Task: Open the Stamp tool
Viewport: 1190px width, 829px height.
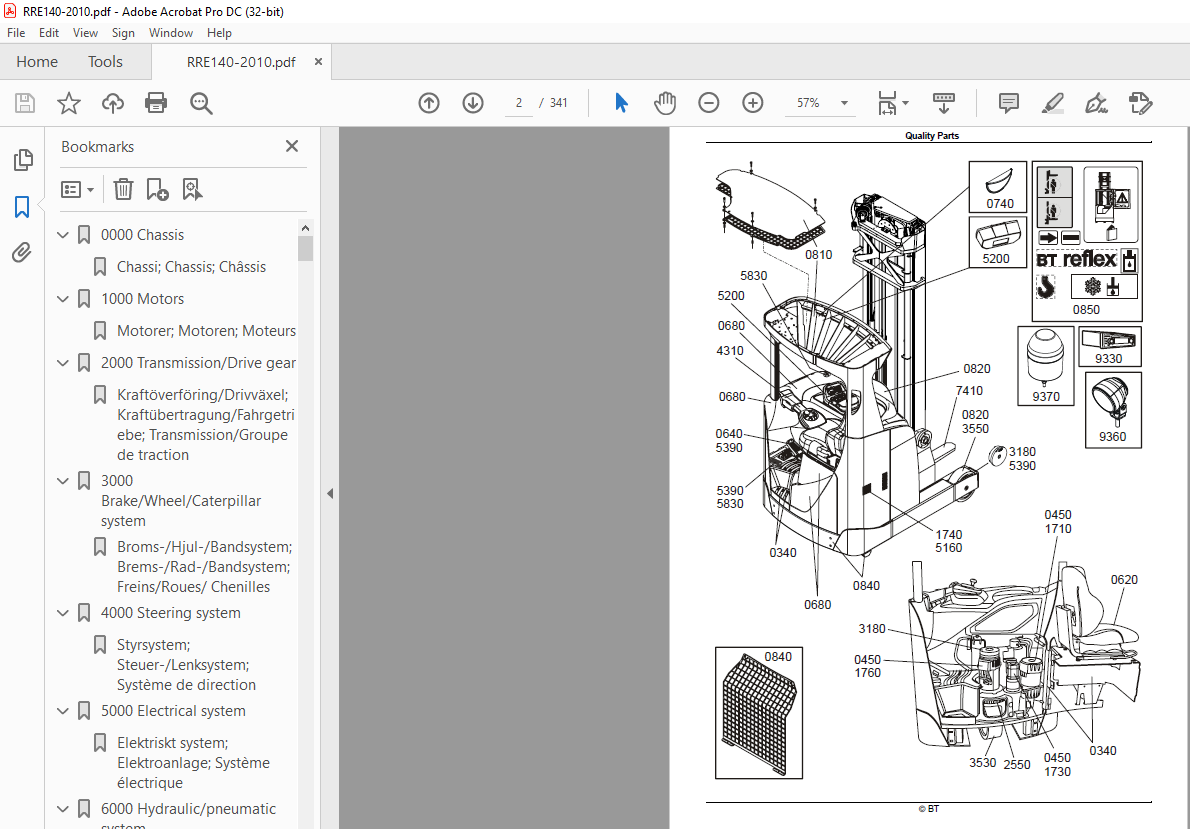Action: [x=1141, y=102]
